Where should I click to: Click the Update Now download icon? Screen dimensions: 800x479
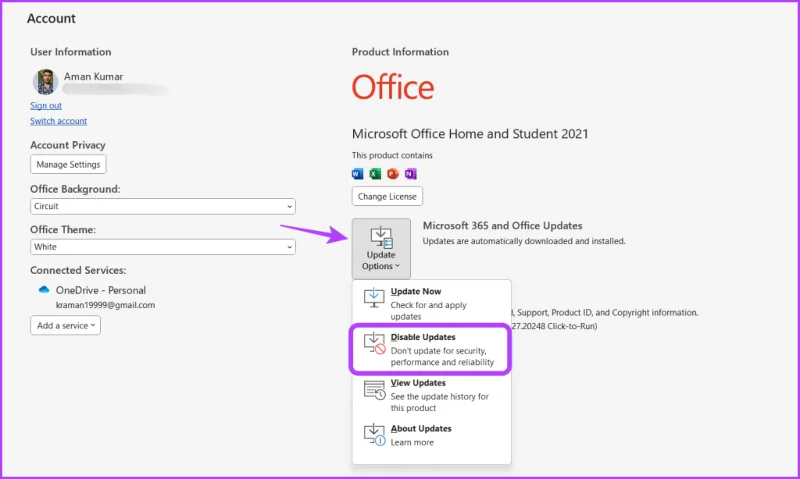[374, 297]
